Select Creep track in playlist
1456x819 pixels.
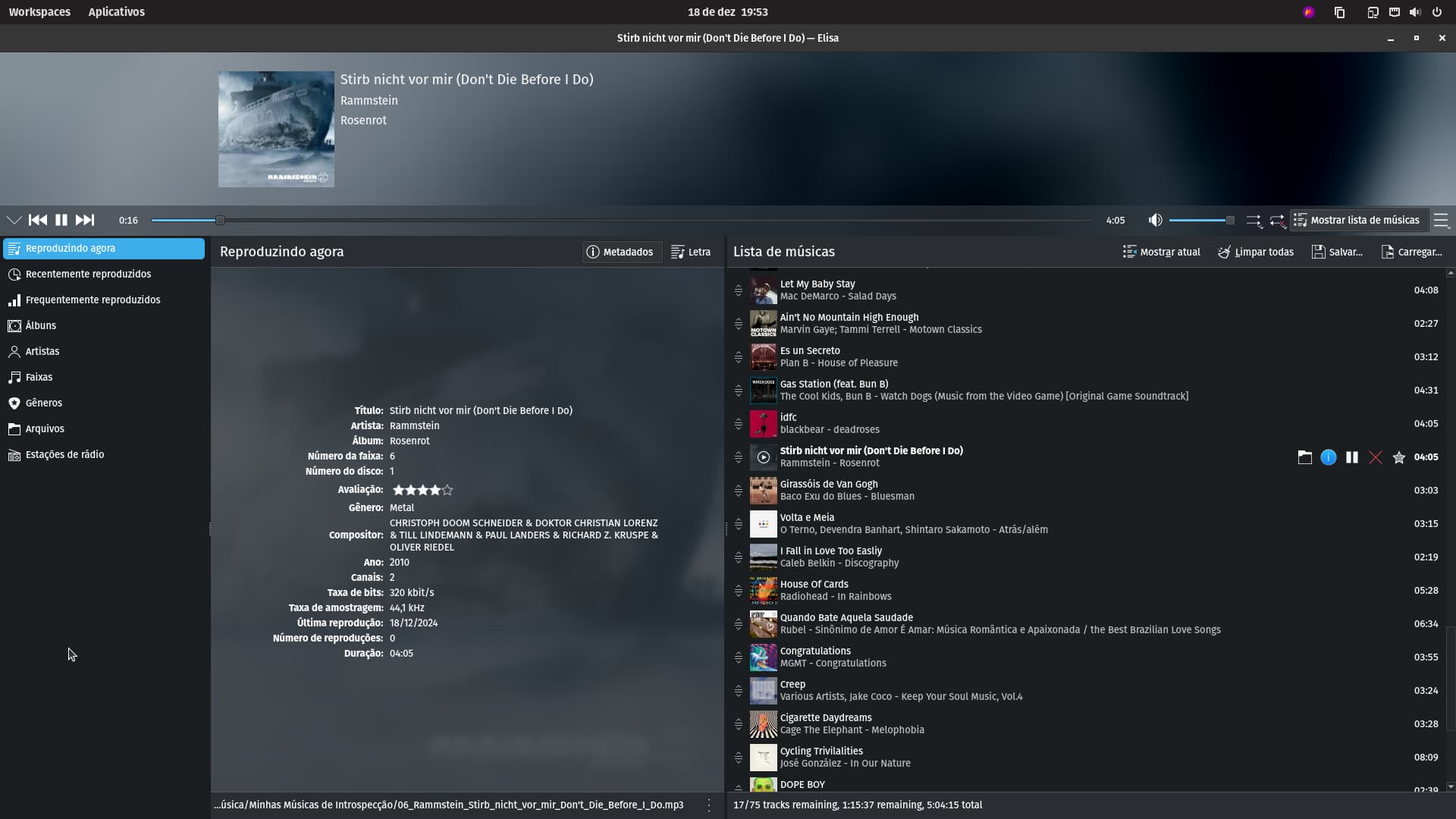tap(1085, 690)
